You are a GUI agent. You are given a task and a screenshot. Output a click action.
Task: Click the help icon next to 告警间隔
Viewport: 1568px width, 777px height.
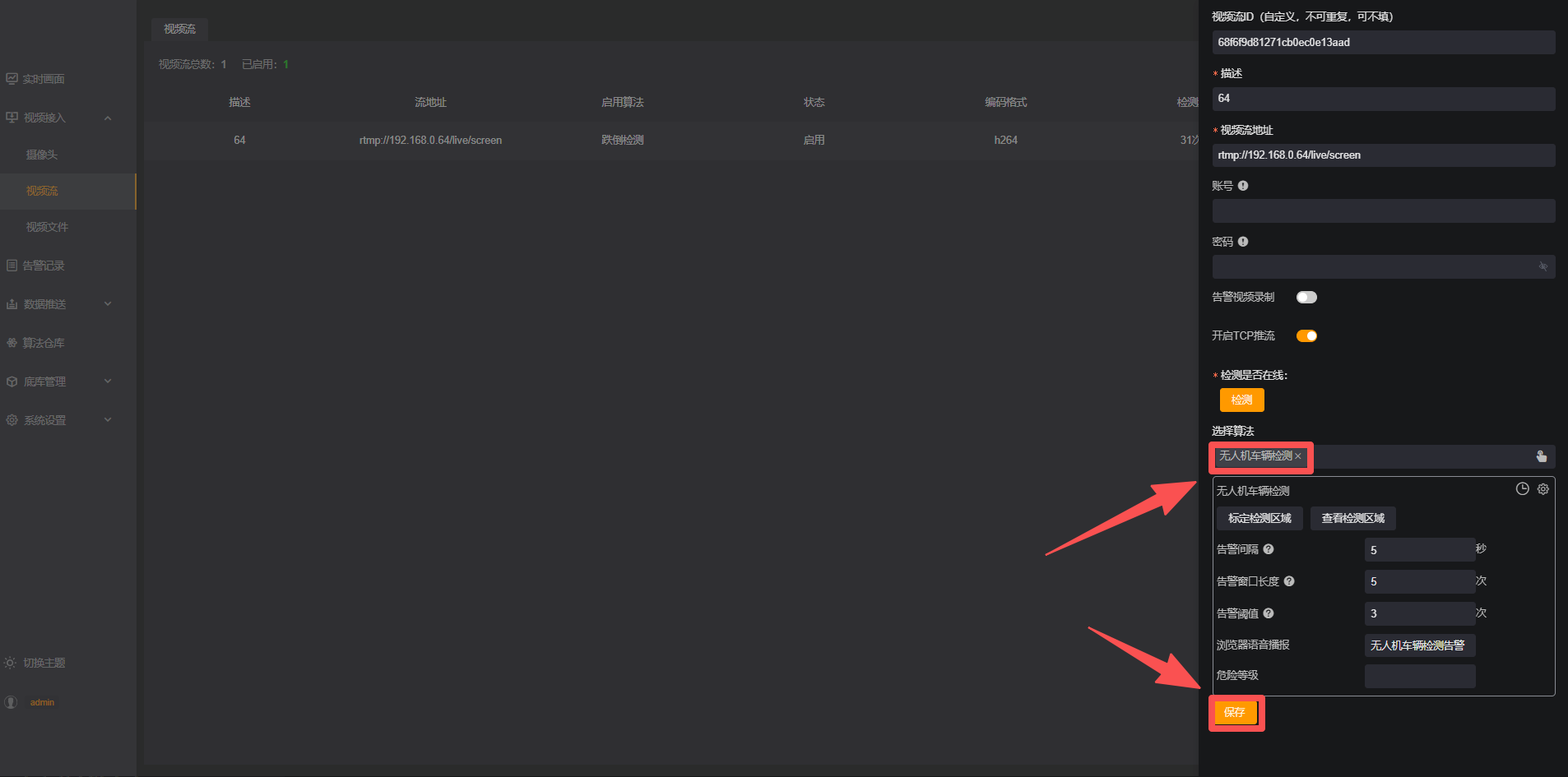coord(1269,549)
